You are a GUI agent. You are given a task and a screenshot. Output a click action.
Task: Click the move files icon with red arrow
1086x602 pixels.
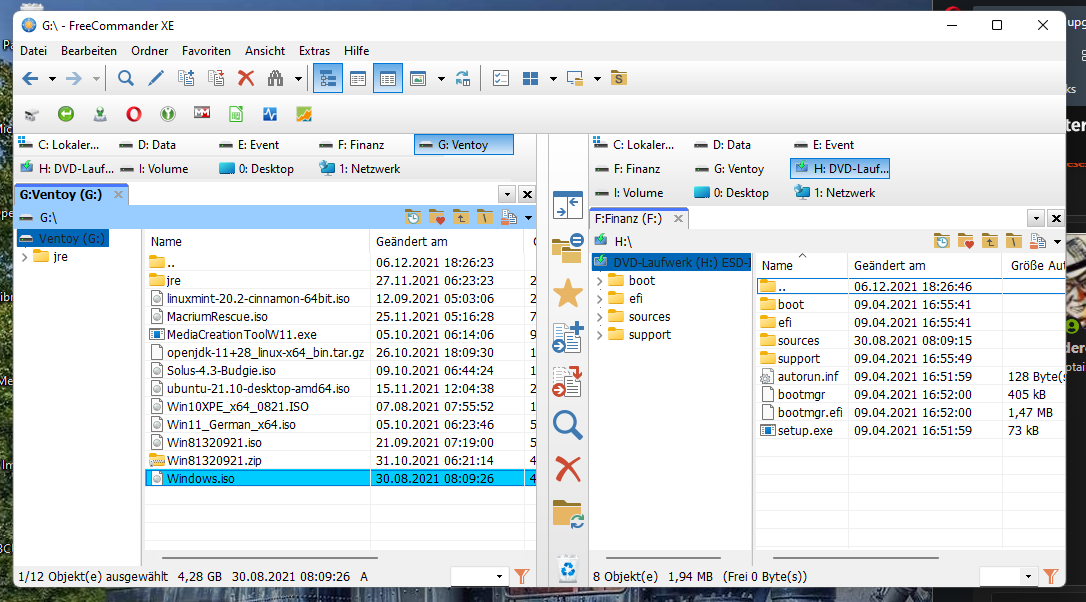click(x=216, y=78)
